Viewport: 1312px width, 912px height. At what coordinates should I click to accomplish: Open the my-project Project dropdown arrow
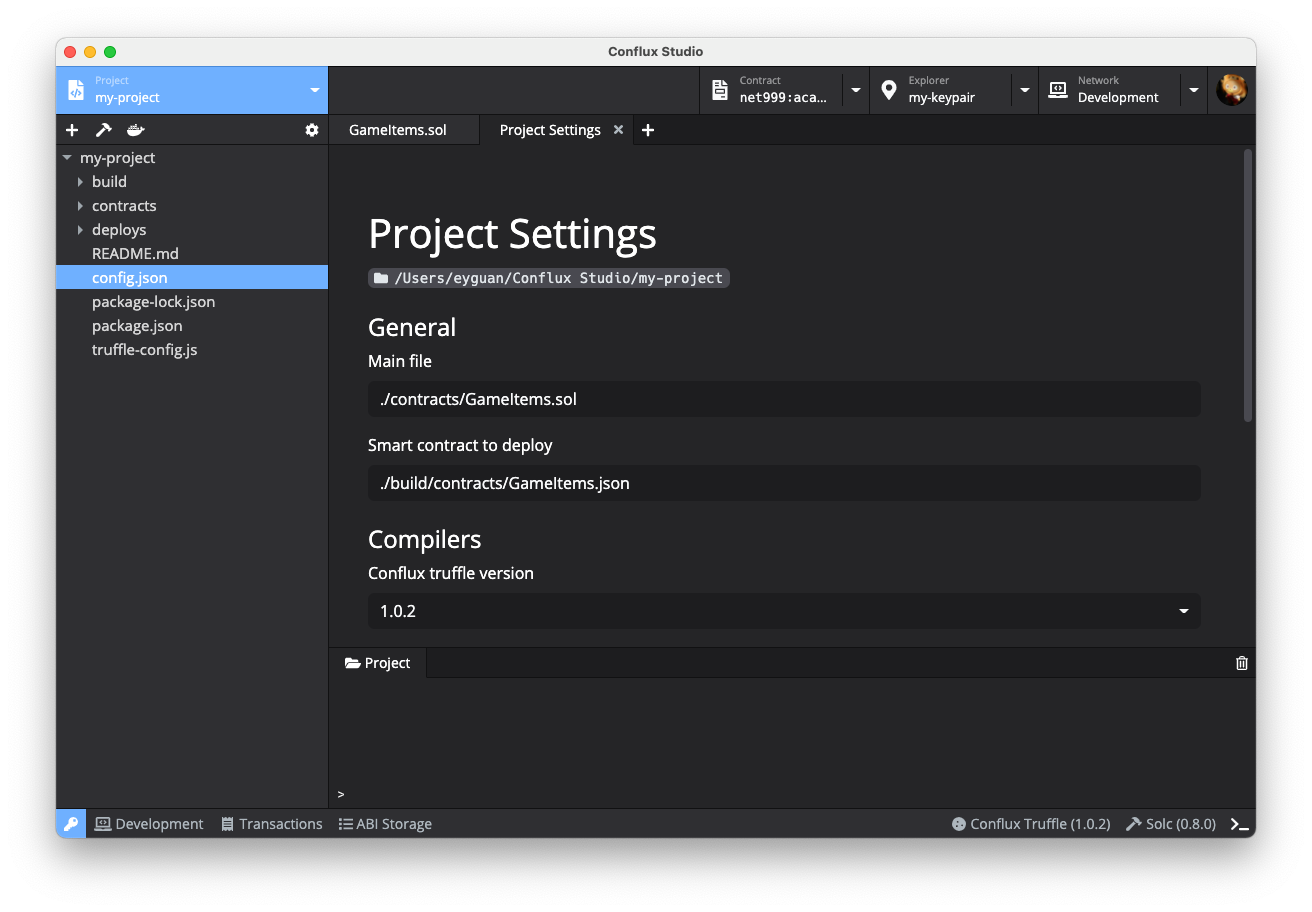click(315, 90)
